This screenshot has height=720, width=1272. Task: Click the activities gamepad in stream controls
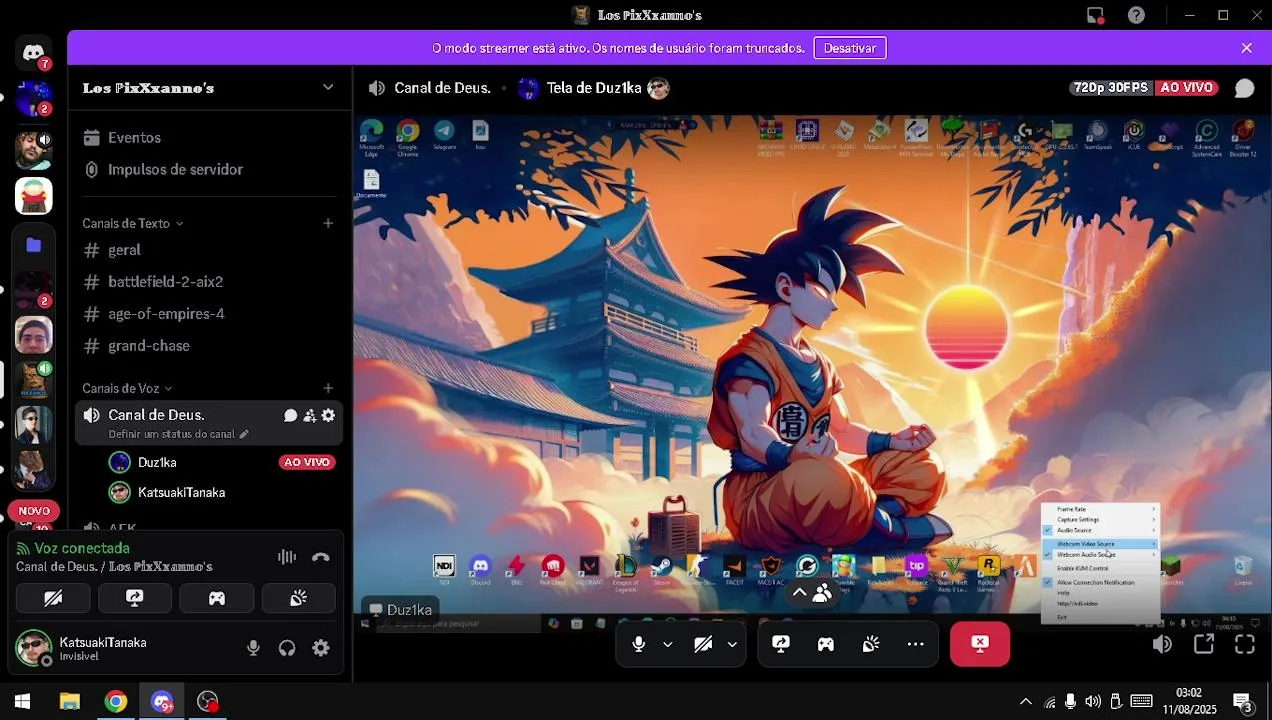tap(826, 644)
